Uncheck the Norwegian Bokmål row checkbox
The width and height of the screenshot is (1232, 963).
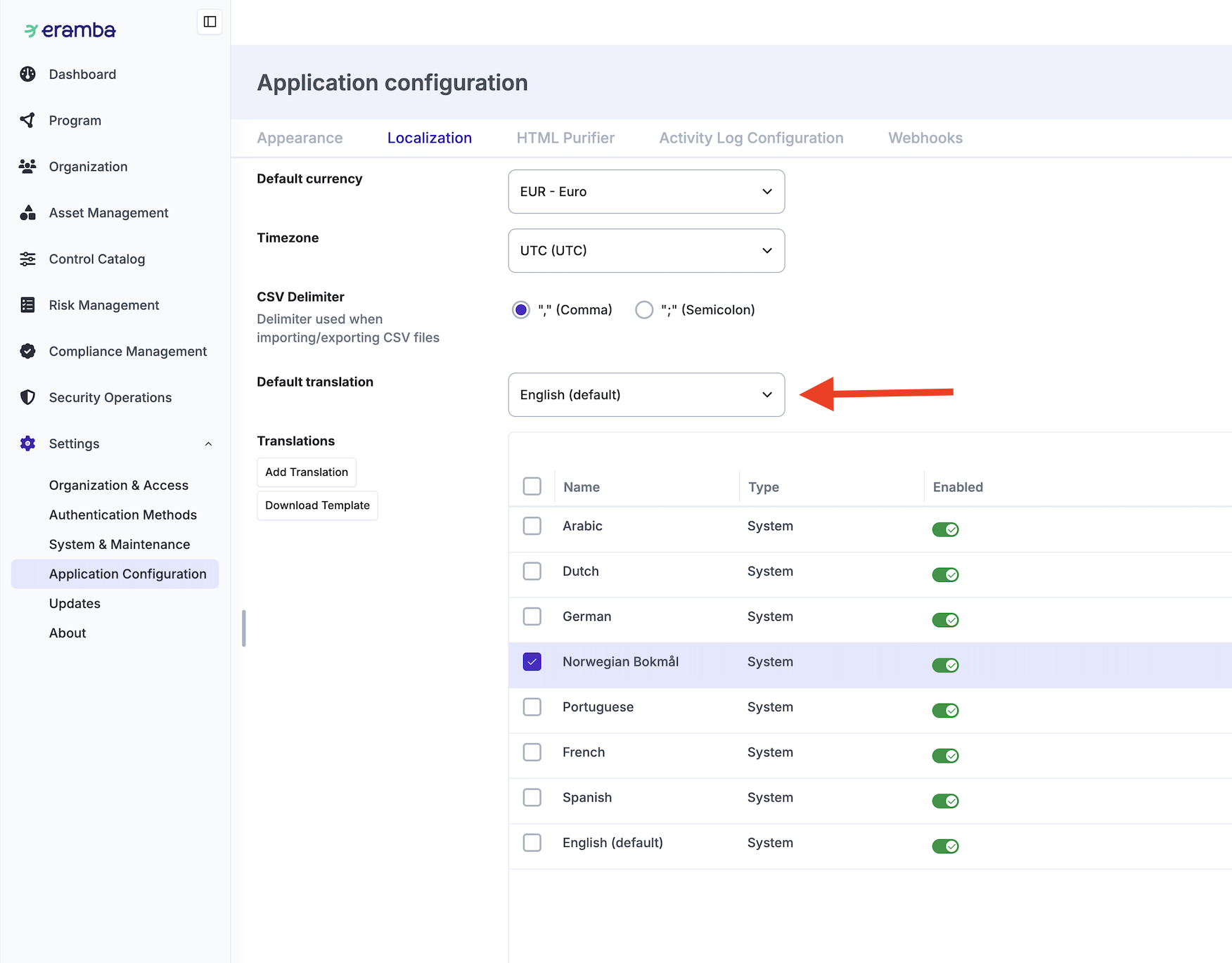[x=532, y=662]
